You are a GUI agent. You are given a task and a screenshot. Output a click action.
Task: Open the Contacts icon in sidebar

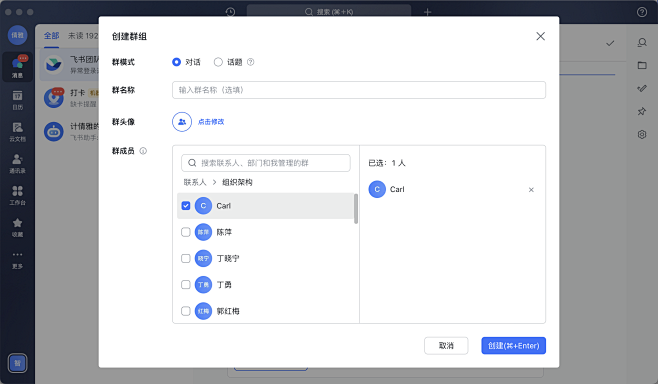click(x=17, y=164)
